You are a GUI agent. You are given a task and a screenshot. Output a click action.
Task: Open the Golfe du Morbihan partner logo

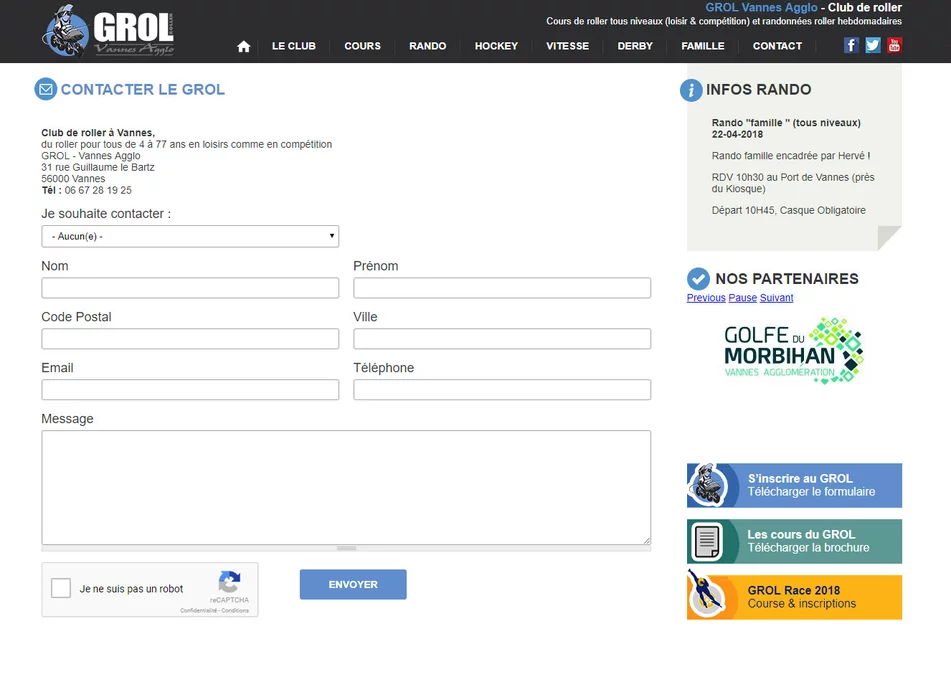pyautogui.click(x=794, y=351)
